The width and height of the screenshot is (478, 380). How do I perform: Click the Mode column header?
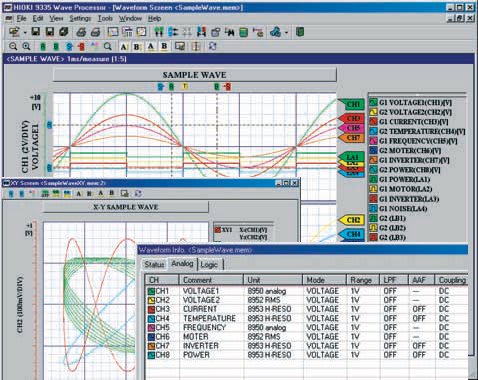point(325,280)
